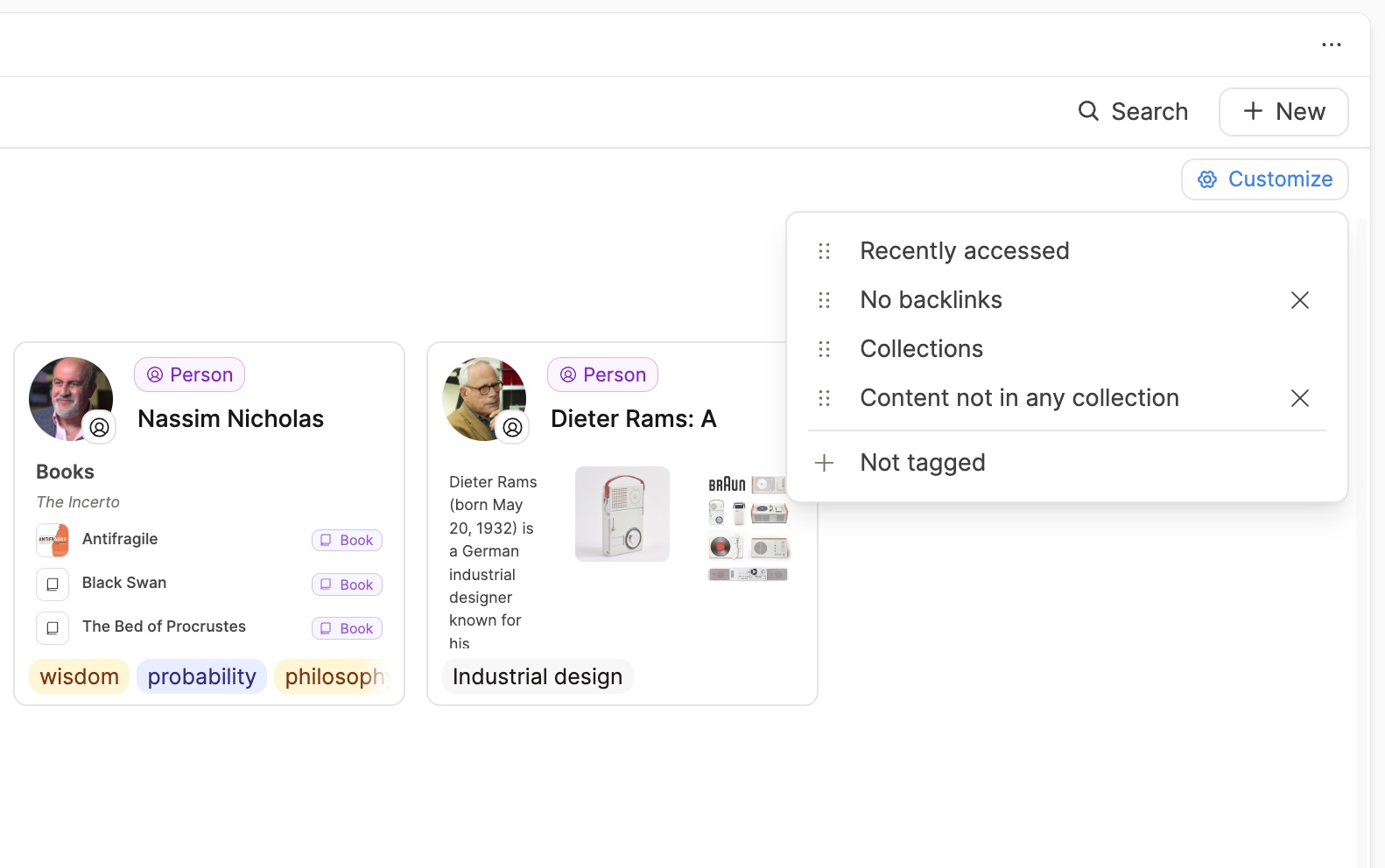Create a new item with New button
1385x868 pixels.
[1283, 112]
